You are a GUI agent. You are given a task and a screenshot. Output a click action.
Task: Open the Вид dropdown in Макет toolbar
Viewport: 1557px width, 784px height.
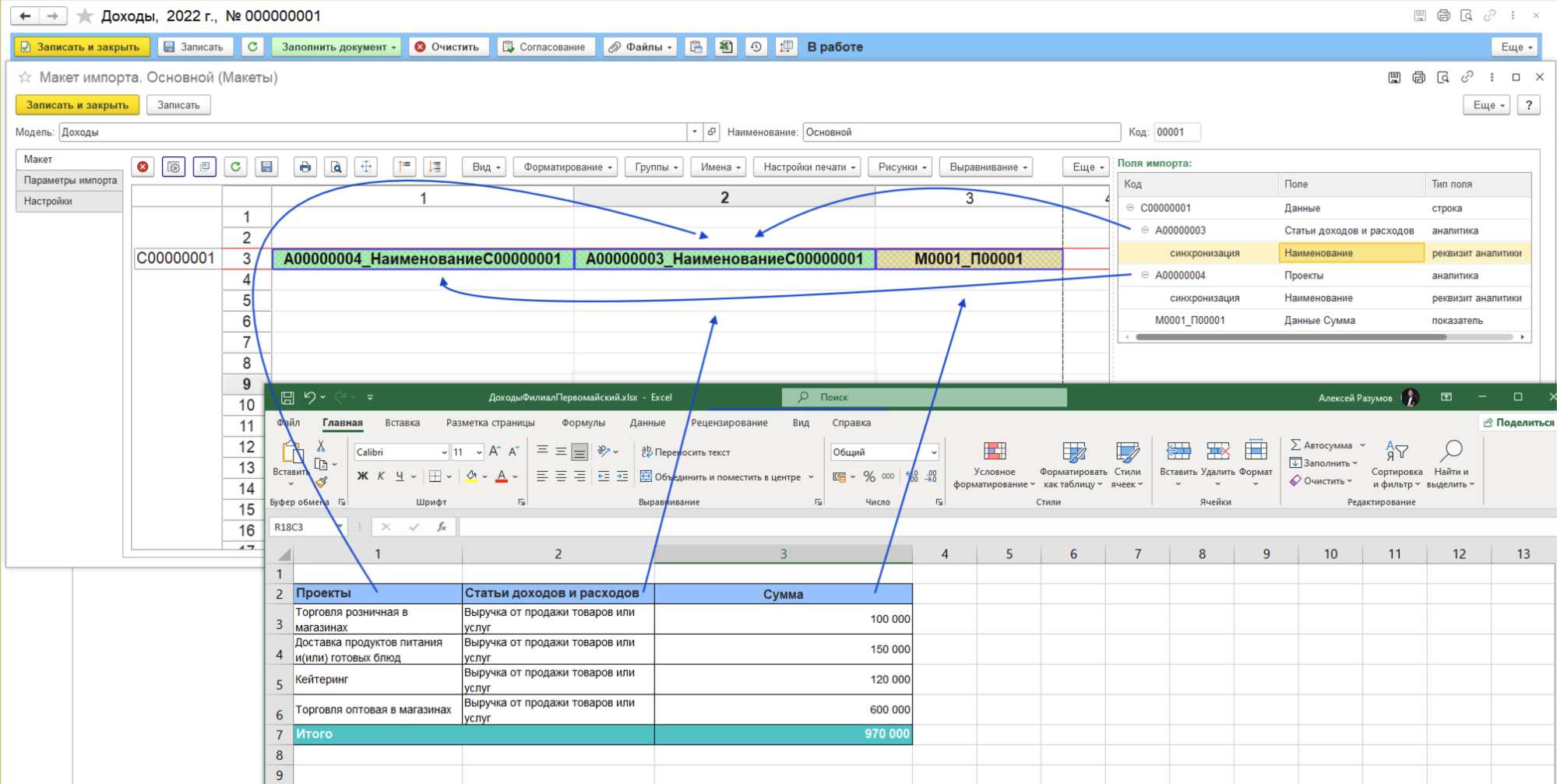coord(487,167)
